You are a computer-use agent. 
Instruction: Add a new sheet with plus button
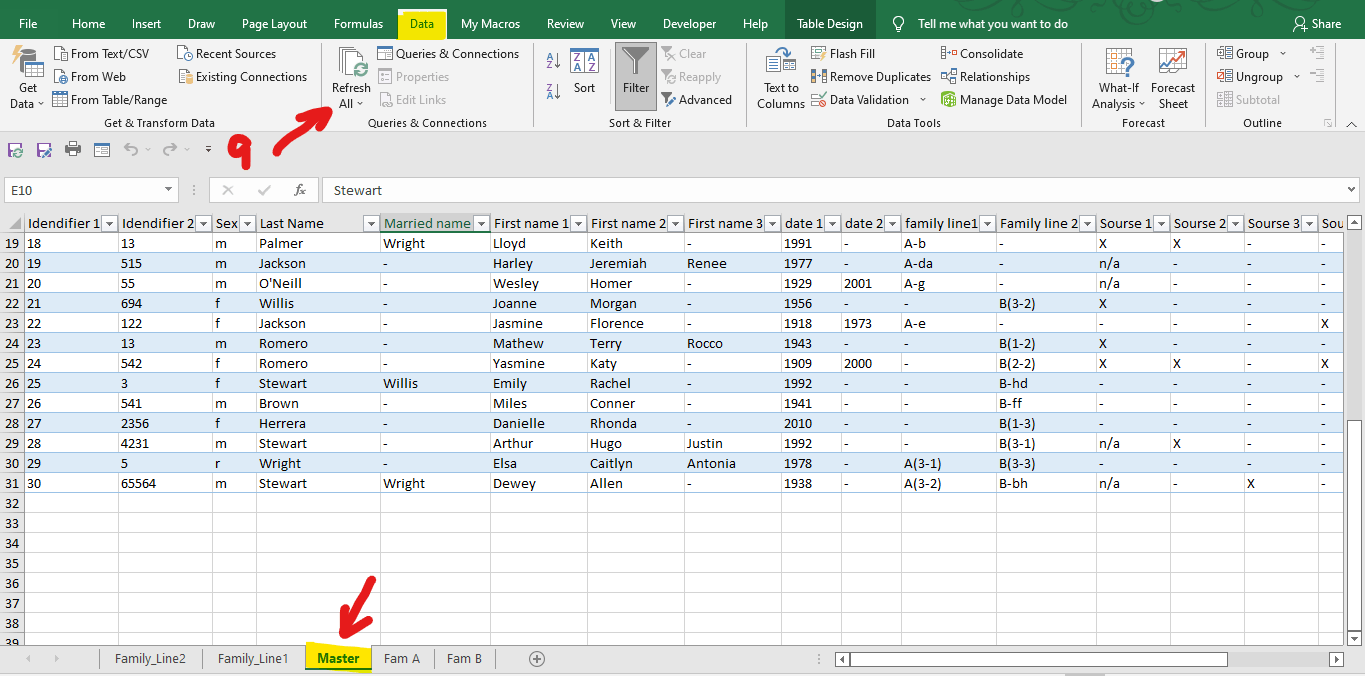click(x=537, y=659)
